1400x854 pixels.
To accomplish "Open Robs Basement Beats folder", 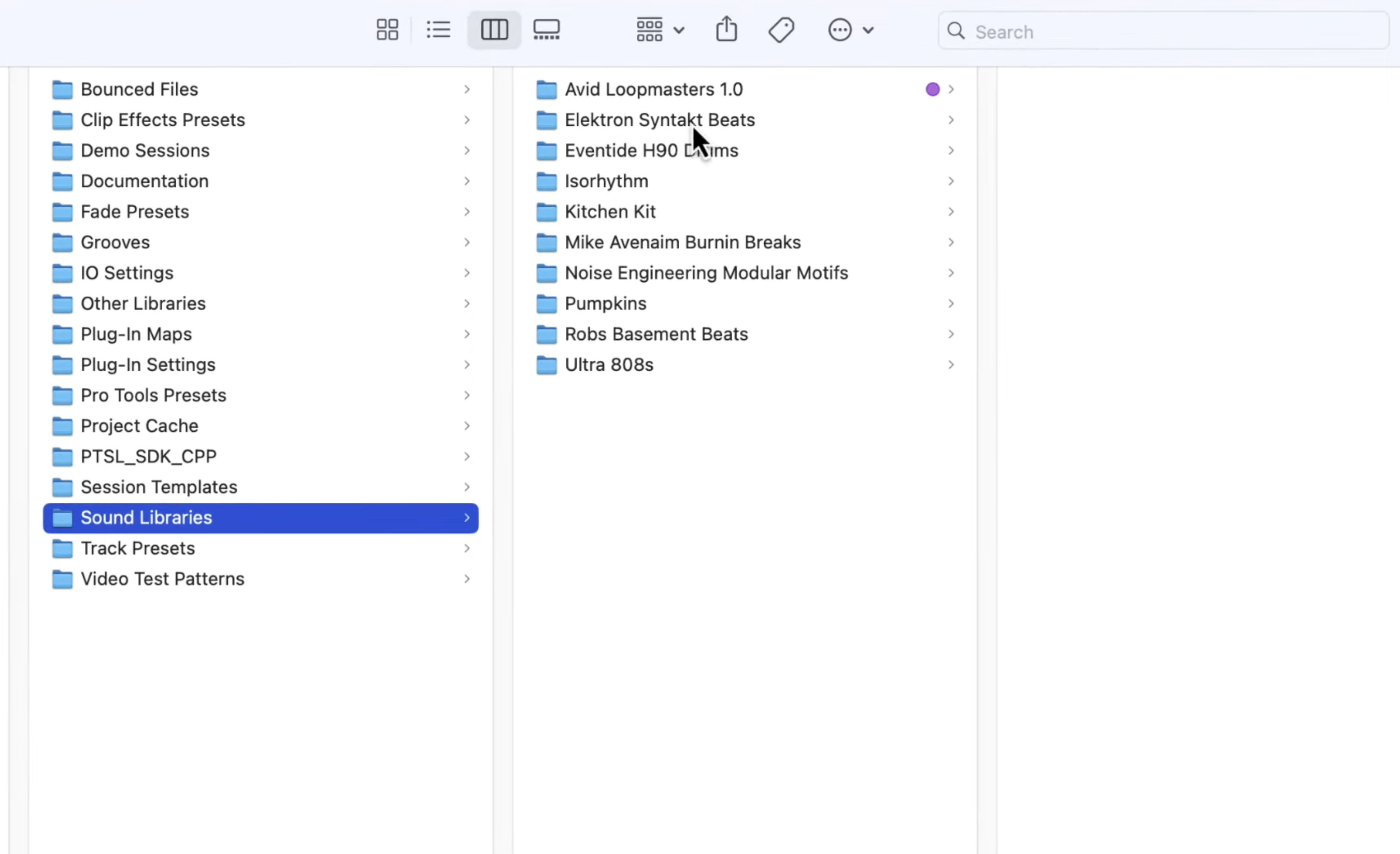I will click(655, 334).
